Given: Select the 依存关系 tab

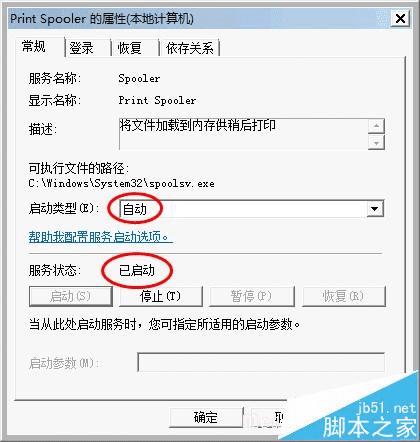Looking at the screenshot, I should click(189, 48).
